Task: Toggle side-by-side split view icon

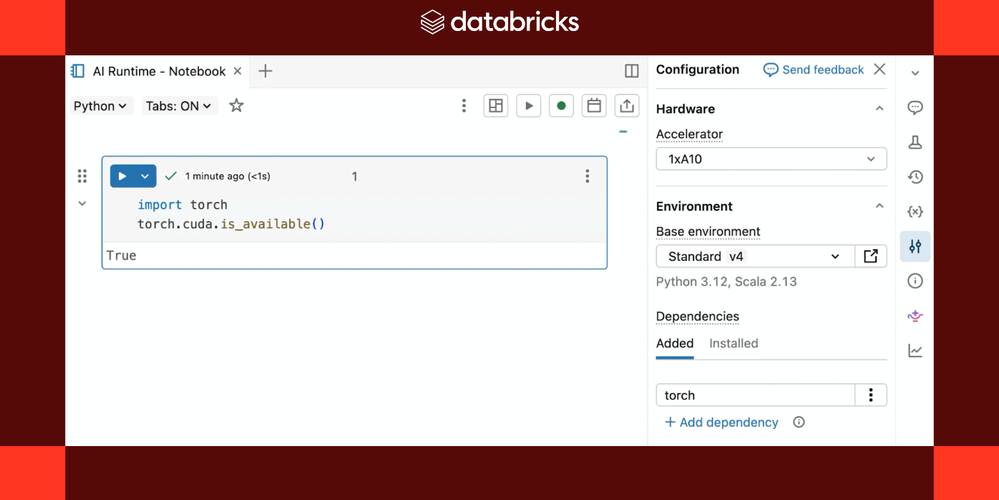Action: click(631, 71)
